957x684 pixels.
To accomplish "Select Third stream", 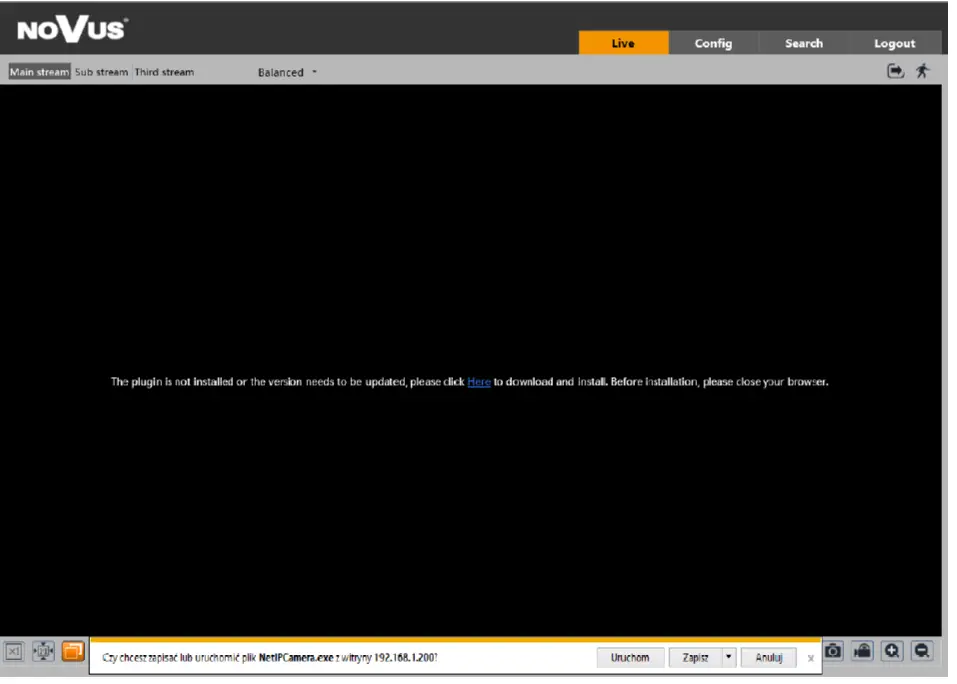I will pyautogui.click(x=164, y=71).
